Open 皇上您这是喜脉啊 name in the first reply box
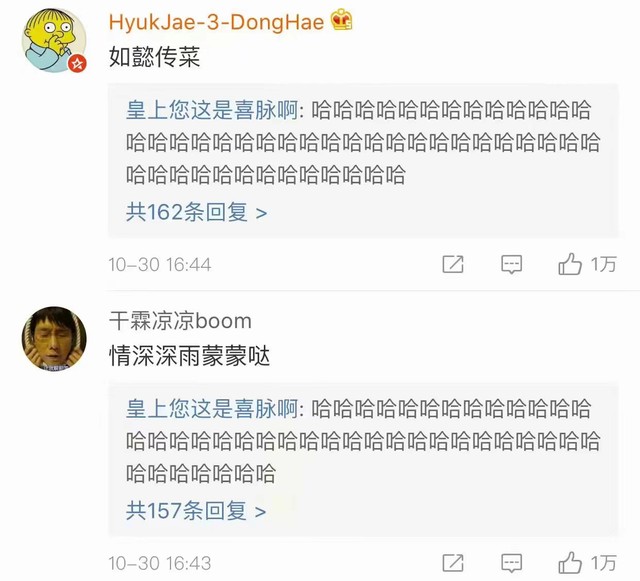The image size is (640, 581). point(212,110)
